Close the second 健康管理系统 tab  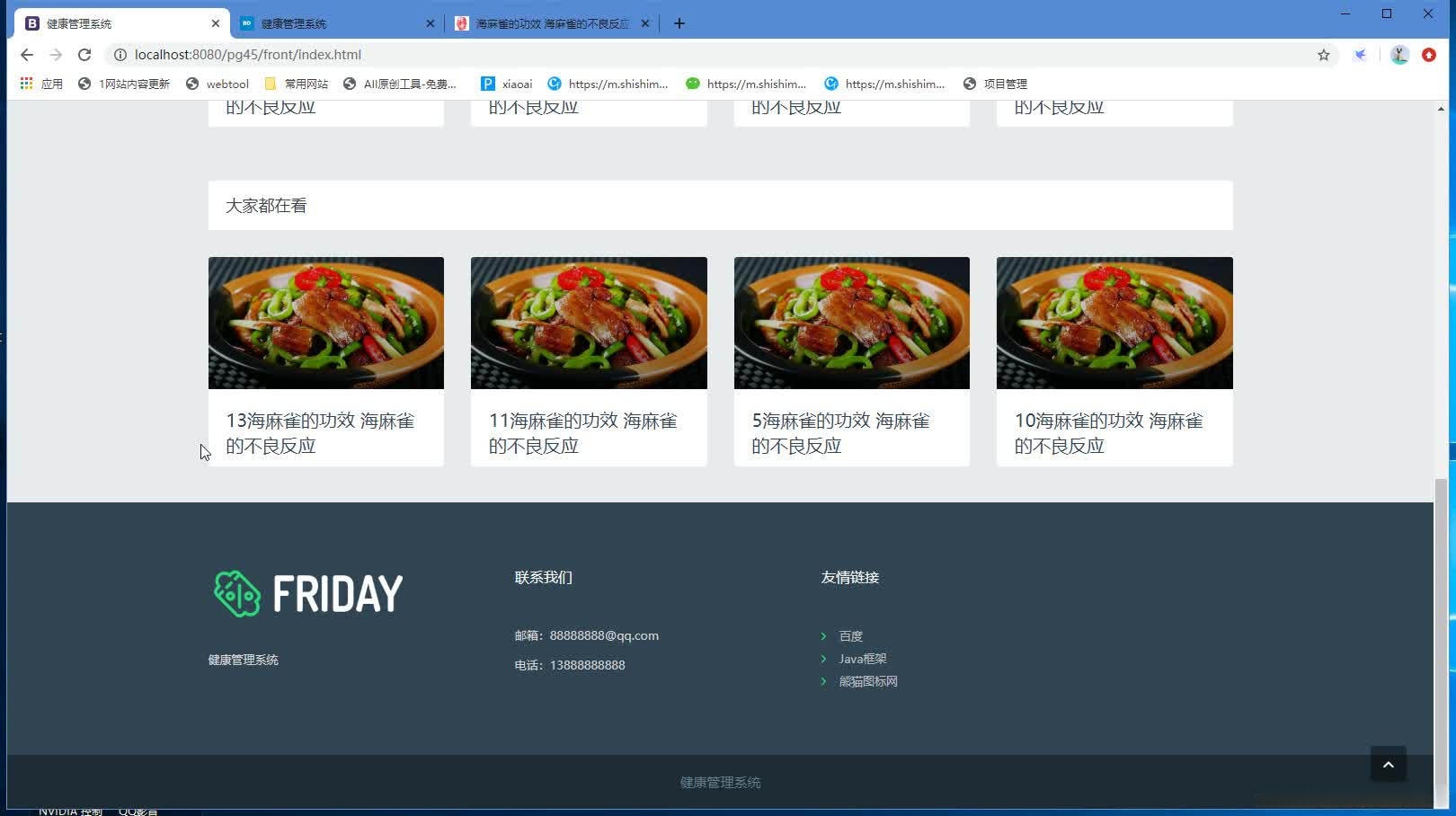coord(431,23)
